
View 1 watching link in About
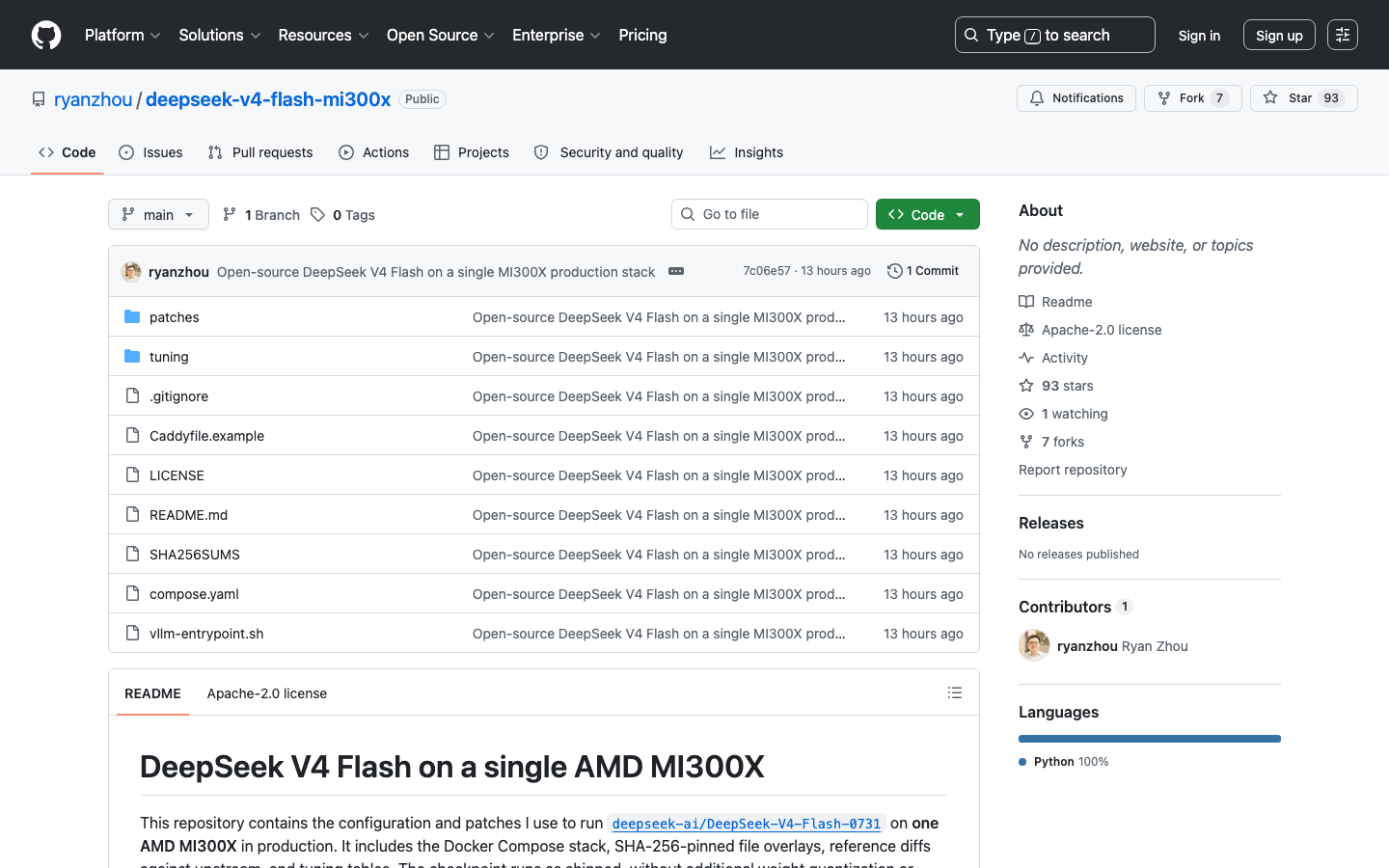coord(1064,414)
